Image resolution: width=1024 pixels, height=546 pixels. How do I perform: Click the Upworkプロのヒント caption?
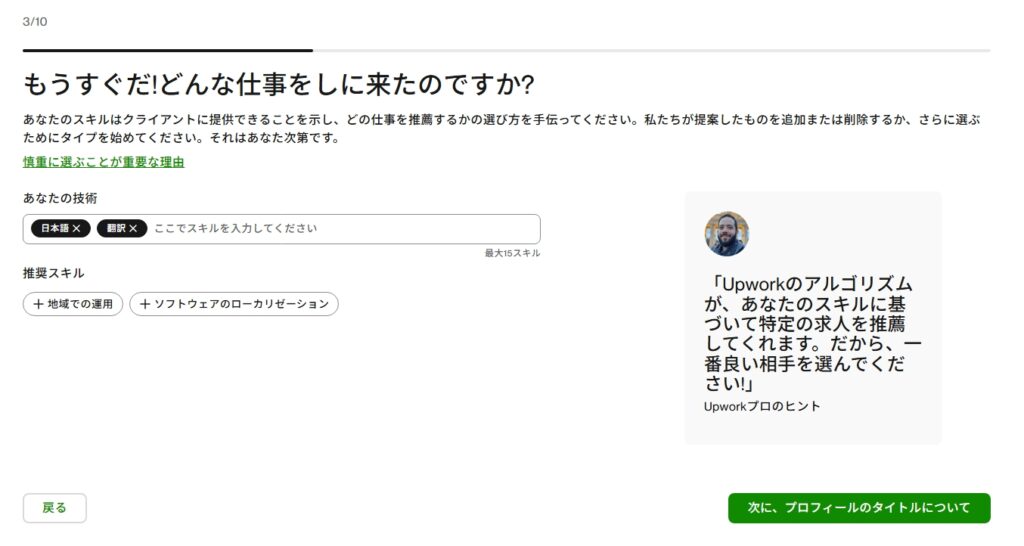[762, 407]
